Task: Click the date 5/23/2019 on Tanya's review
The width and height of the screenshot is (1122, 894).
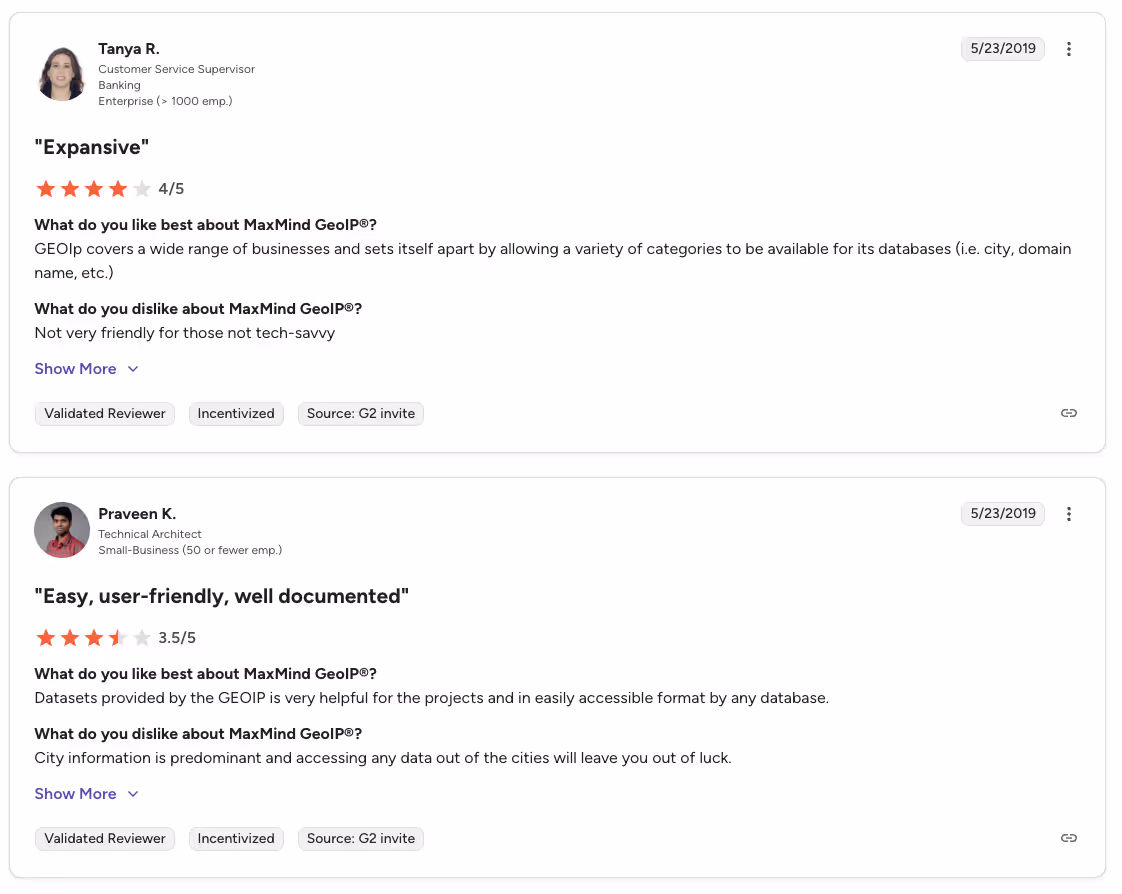Action: [x=1002, y=48]
